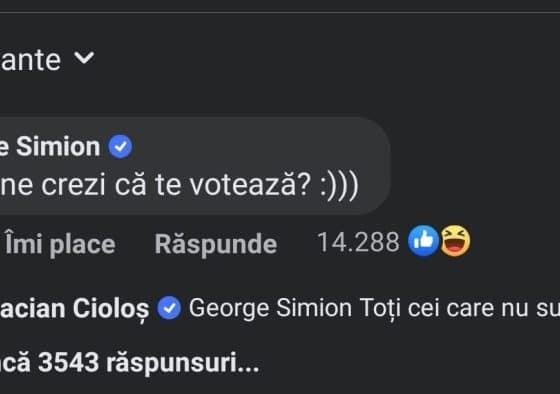Click the 'Toți cei care nu' reply text
The image size is (560, 394).
pyautogui.click(x=444, y=308)
